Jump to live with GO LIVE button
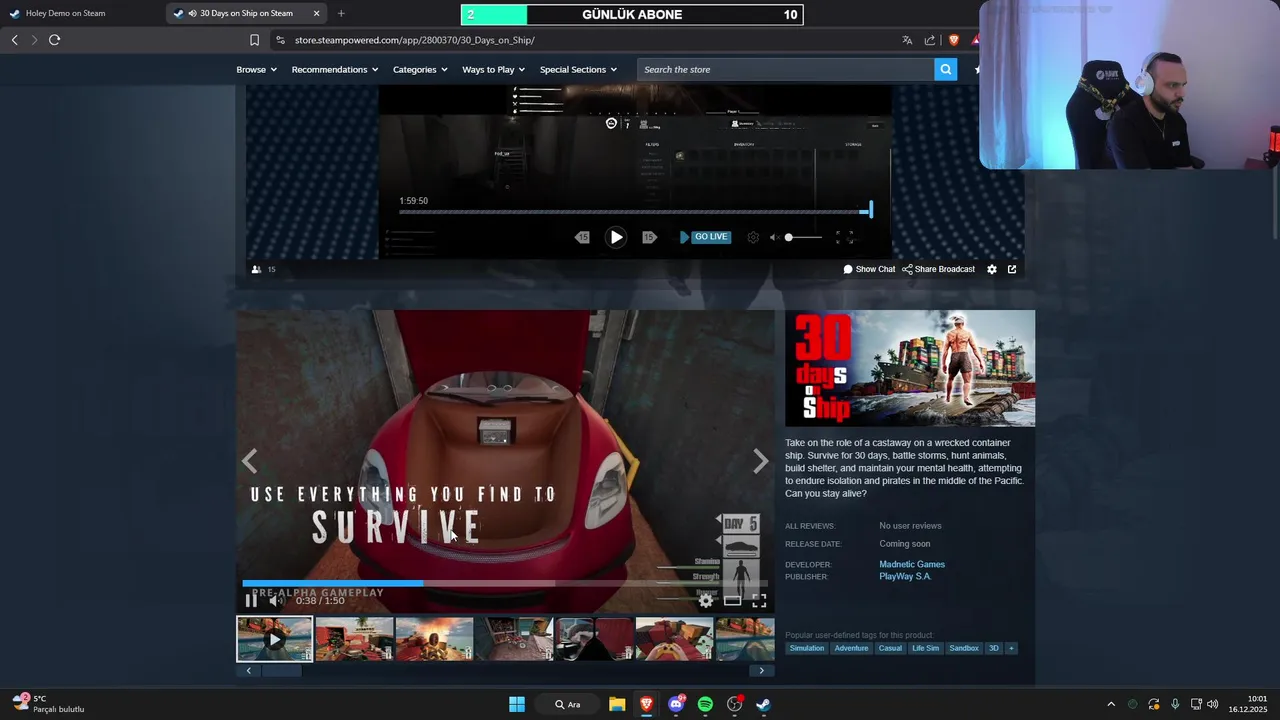Viewport: 1280px width, 720px height. click(705, 237)
